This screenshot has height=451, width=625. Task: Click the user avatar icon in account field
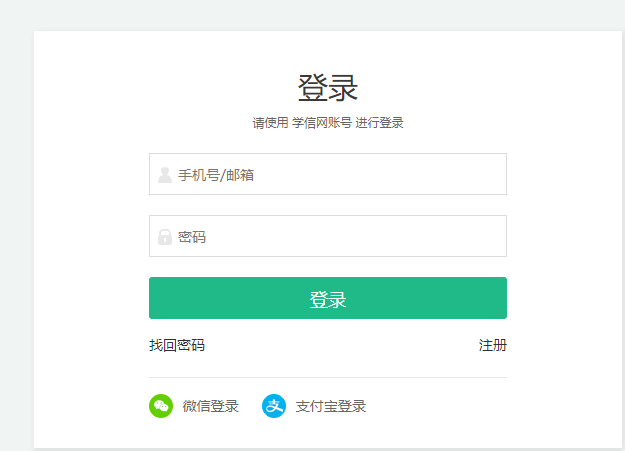coord(165,175)
